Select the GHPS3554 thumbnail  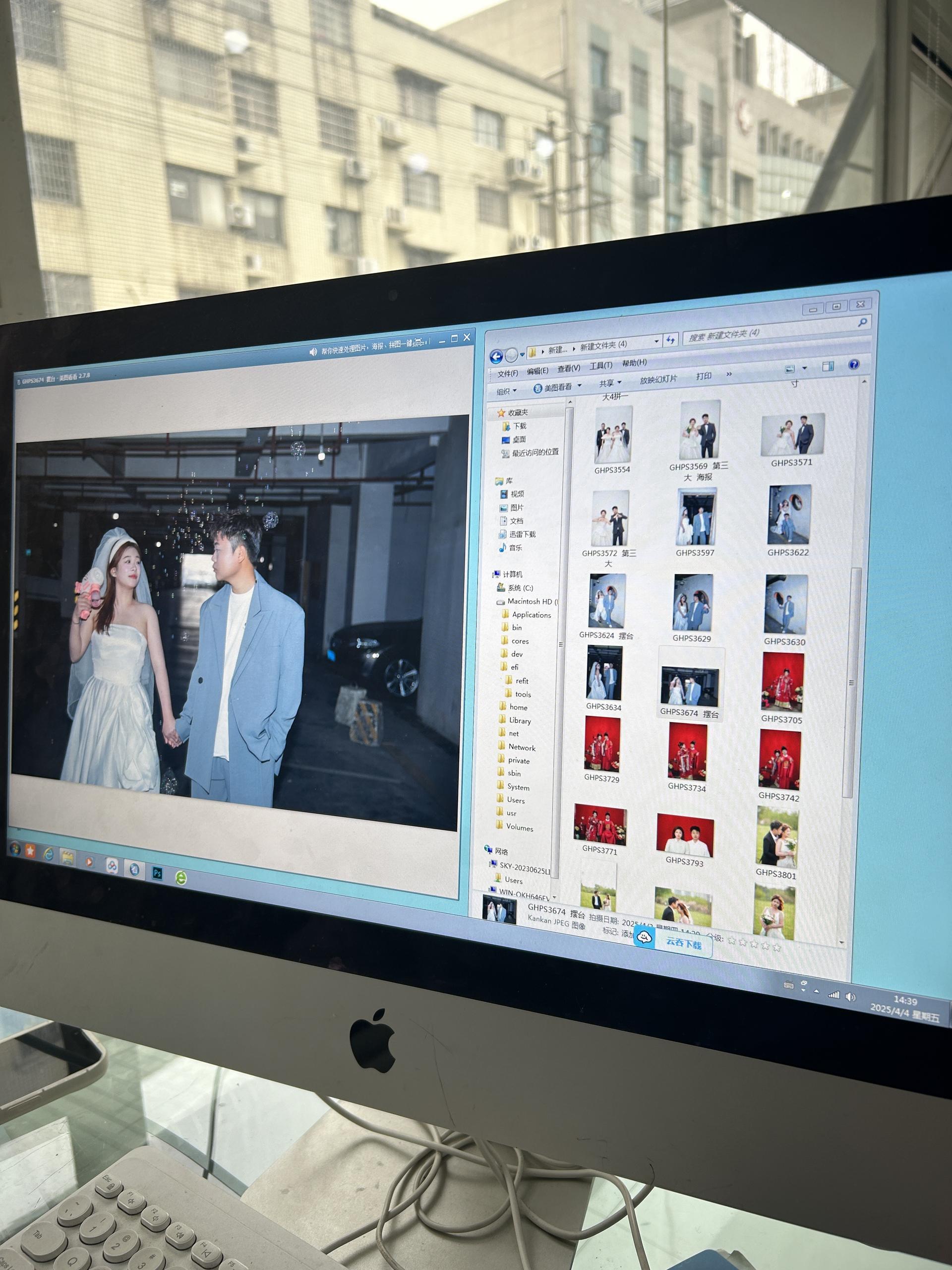(x=612, y=441)
